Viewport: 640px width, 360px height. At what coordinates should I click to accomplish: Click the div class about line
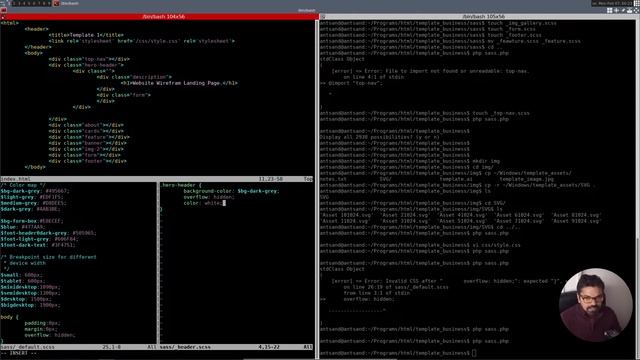click(86, 125)
